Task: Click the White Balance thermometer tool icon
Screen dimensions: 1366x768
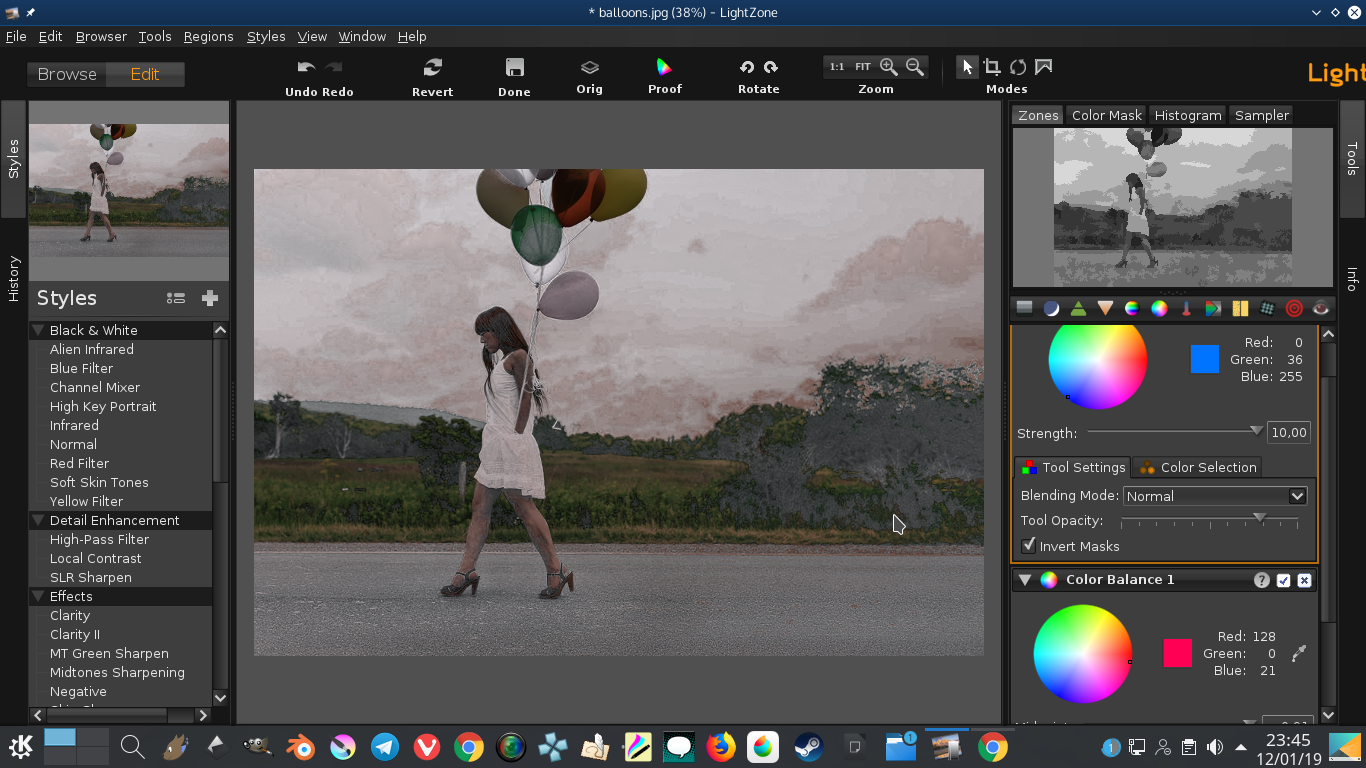Action: point(1186,309)
